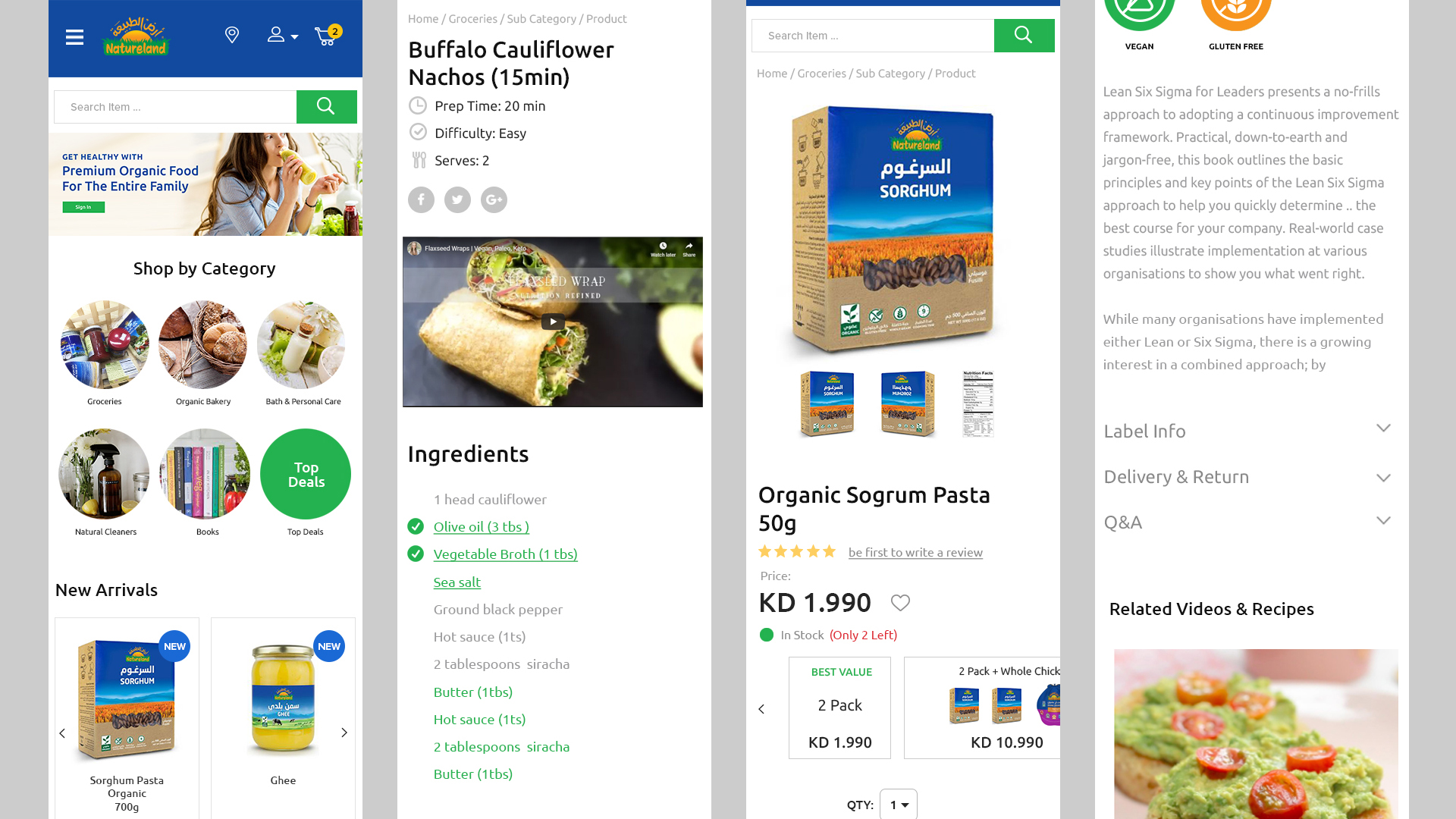Add Sorghum Pasta to wishlist heart
Viewport: 1456px width, 819px height.
pyautogui.click(x=900, y=603)
